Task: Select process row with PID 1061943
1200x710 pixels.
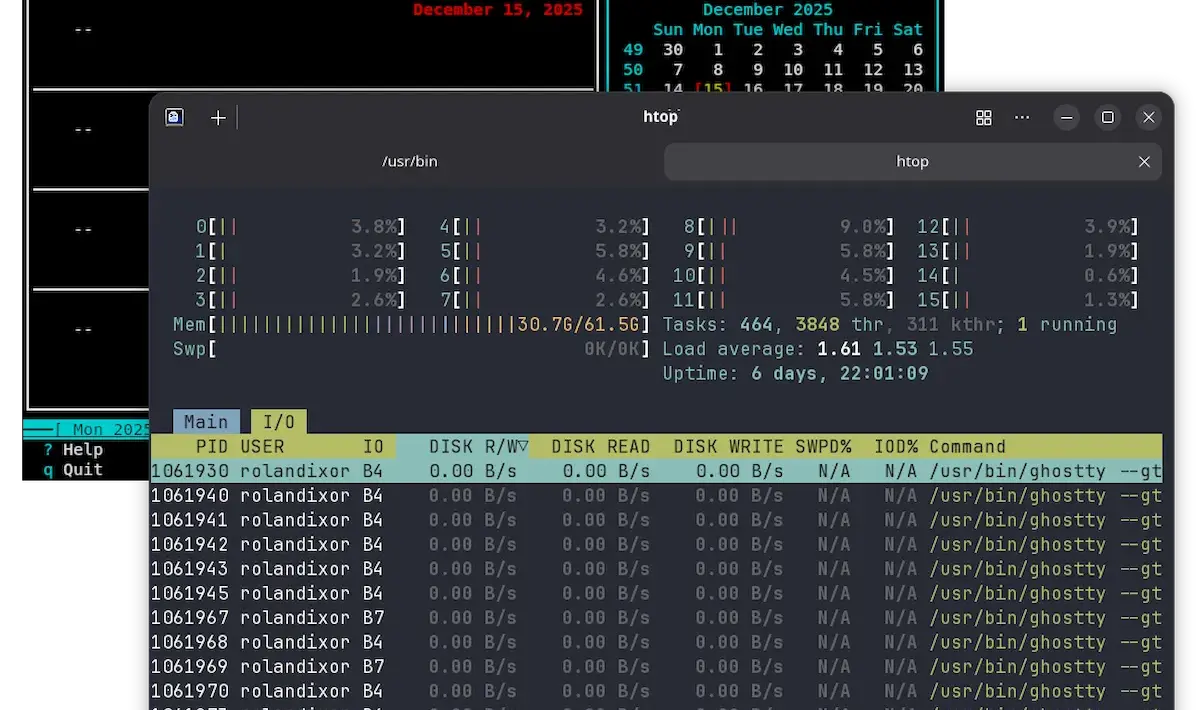Action: tap(656, 569)
